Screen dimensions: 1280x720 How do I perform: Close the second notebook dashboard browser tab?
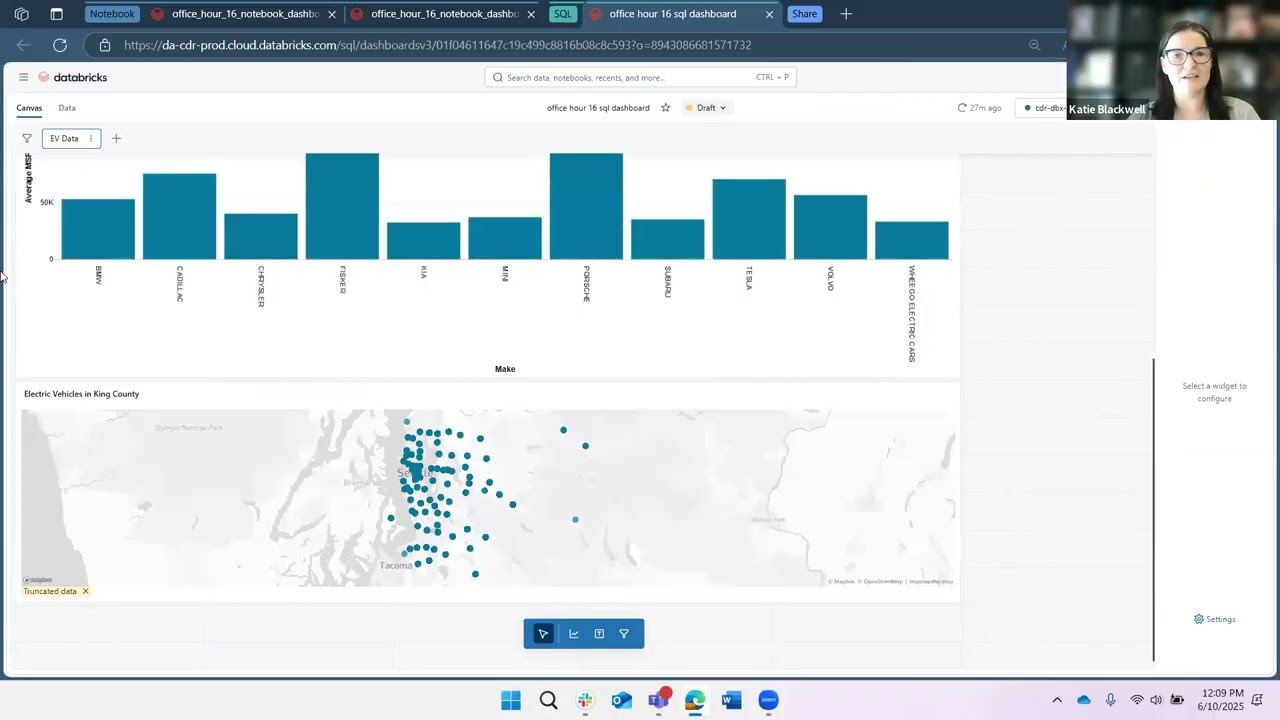pyautogui.click(x=531, y=14)
